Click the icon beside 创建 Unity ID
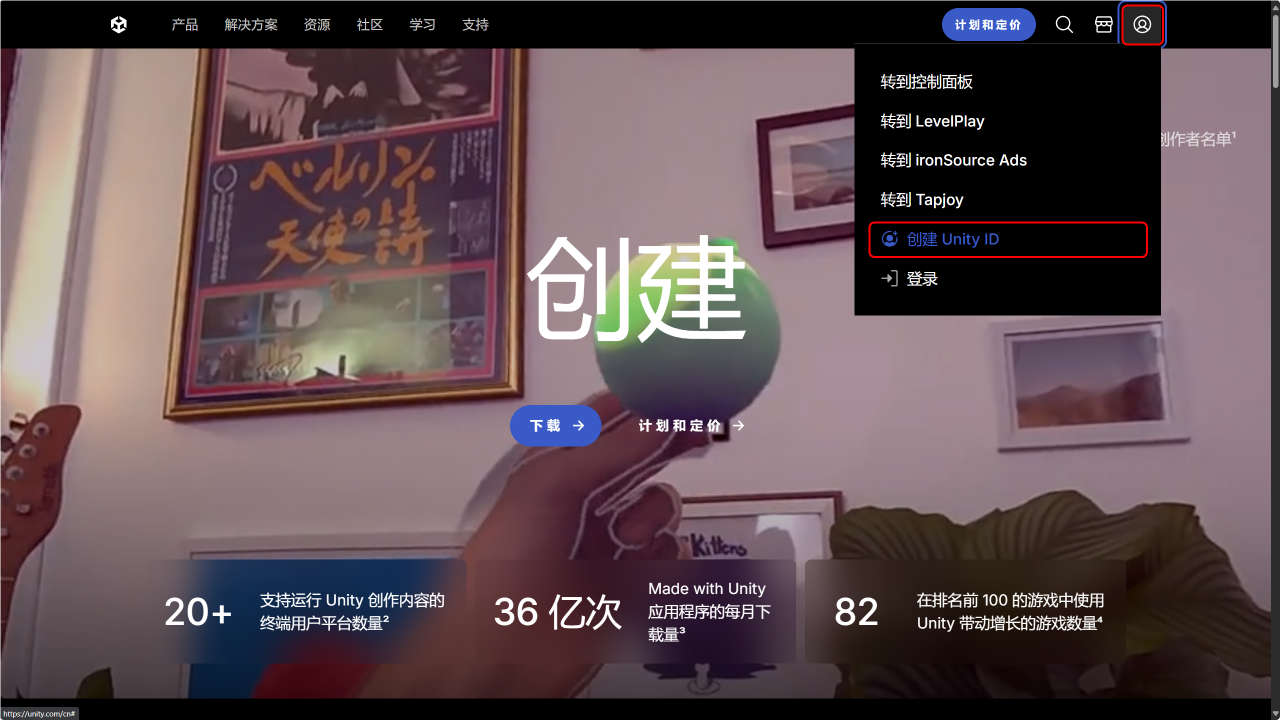1280x720 pixels. click(x=890, y=240)
